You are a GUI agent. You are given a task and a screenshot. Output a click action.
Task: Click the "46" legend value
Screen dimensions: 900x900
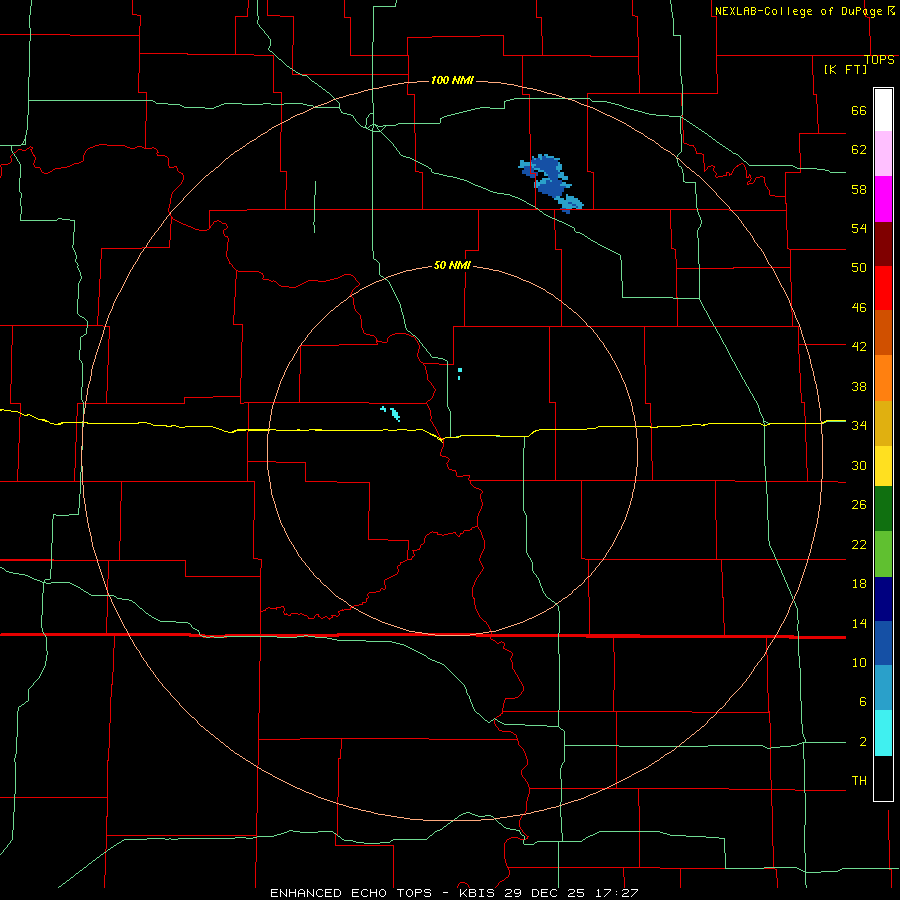(x=859, y=308)
